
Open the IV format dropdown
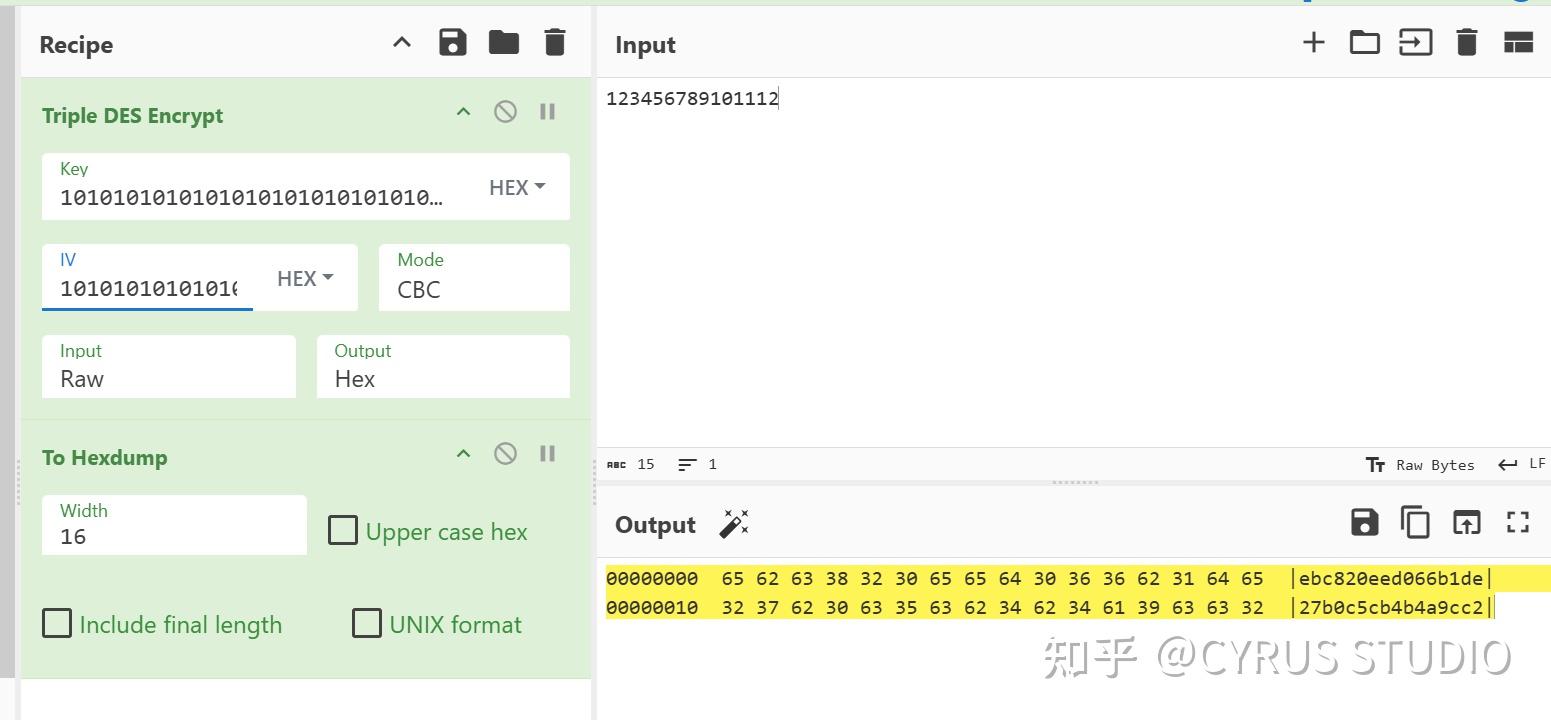pyautogui.click(x=305, y=278)
